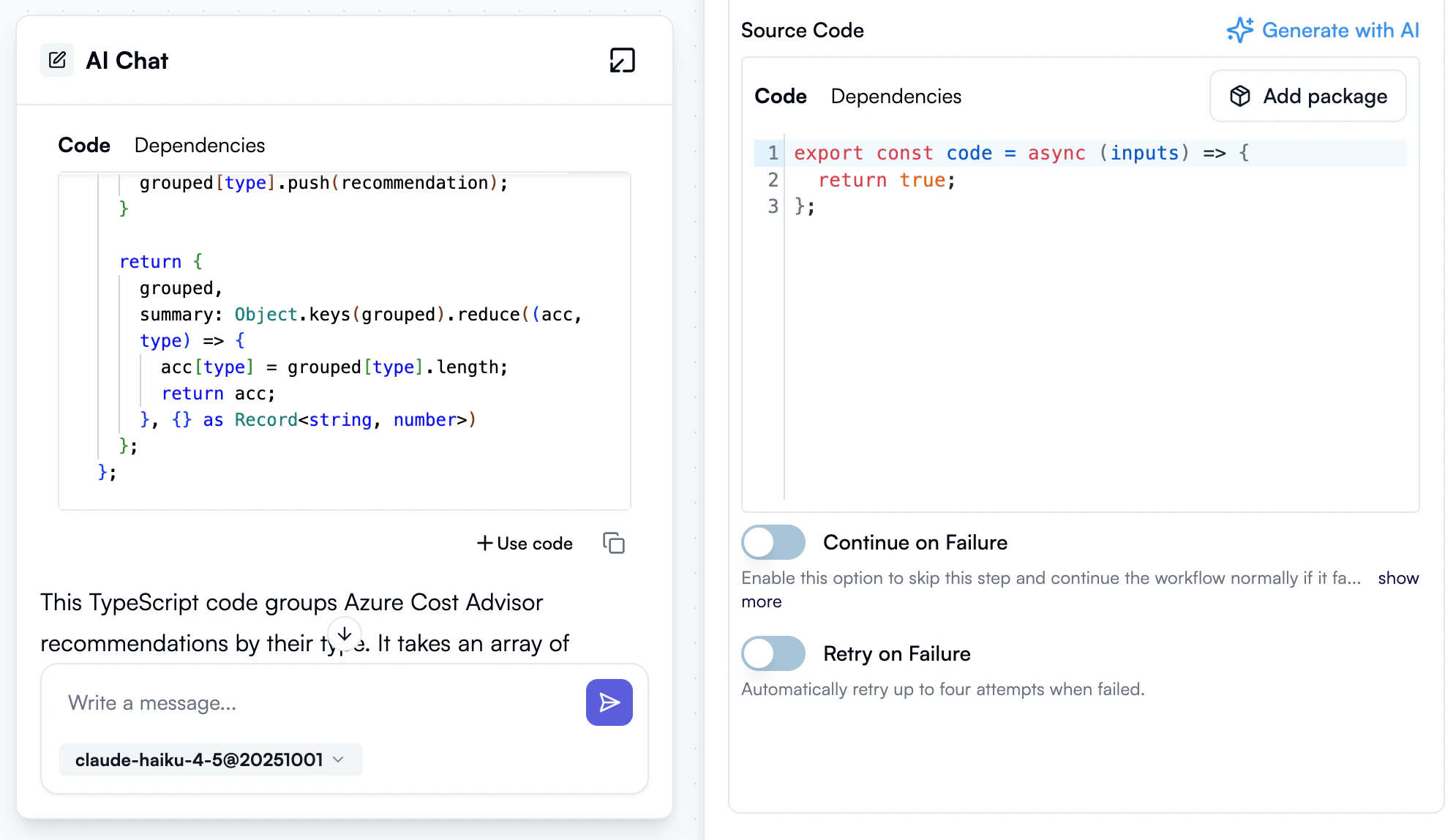Click the package icon in Add package
This screenshot has height=840, width=1445.
(x=1240, y=96)
